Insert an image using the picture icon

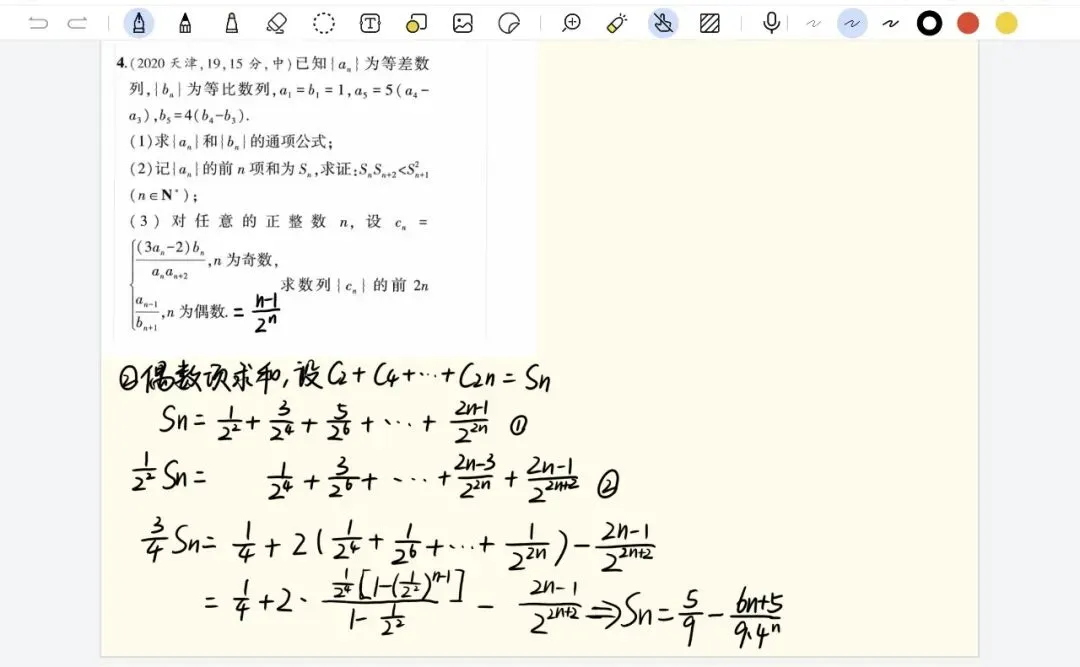(x=462, y=22)
